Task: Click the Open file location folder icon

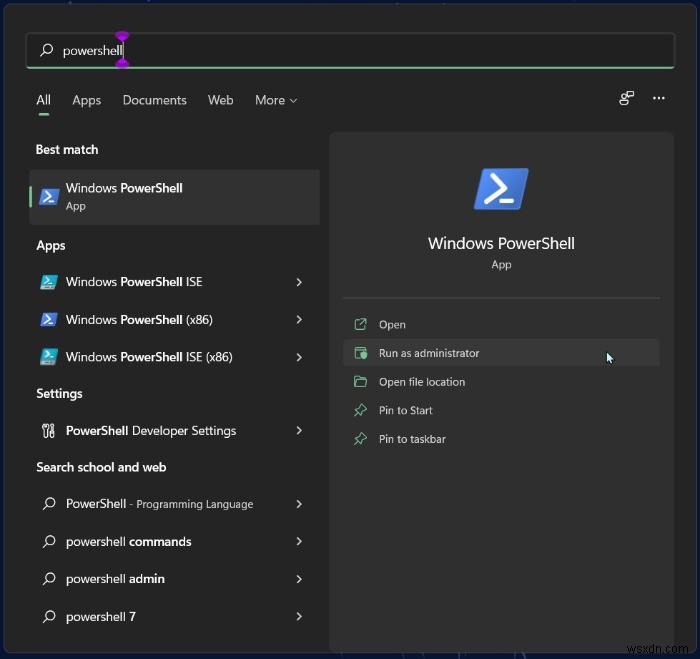Action: pos(361,382)
